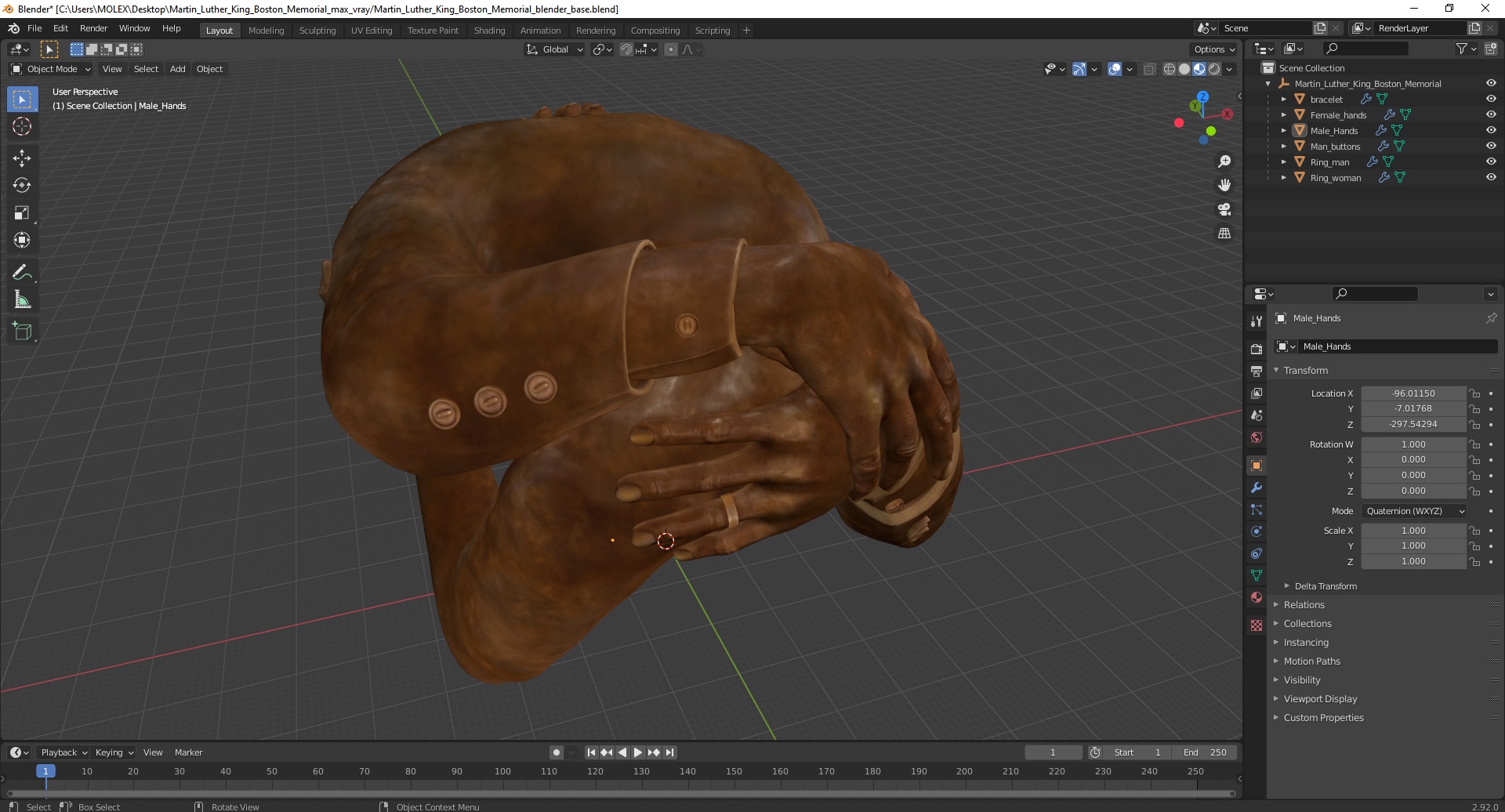
Task: Open Global transform orientation dropdown
Action: (x=555, y=49)
